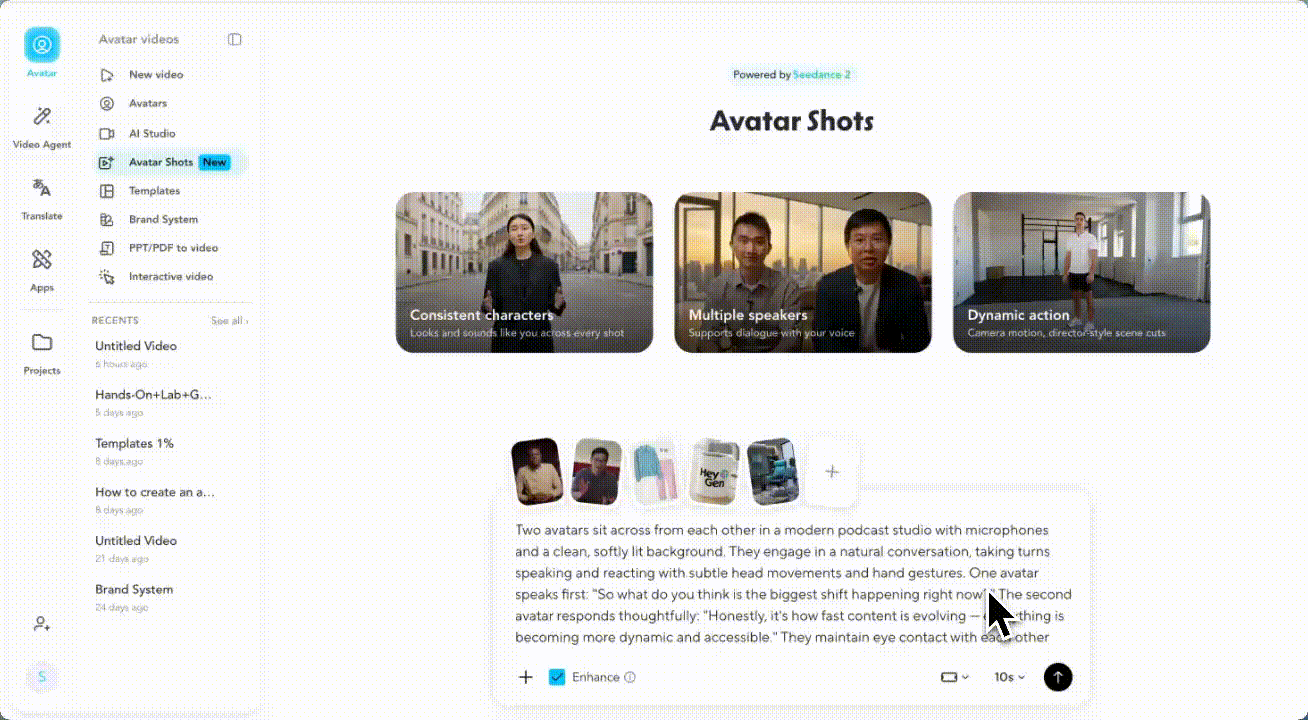Open Brand System from the sidebar menu

(163, 219)
